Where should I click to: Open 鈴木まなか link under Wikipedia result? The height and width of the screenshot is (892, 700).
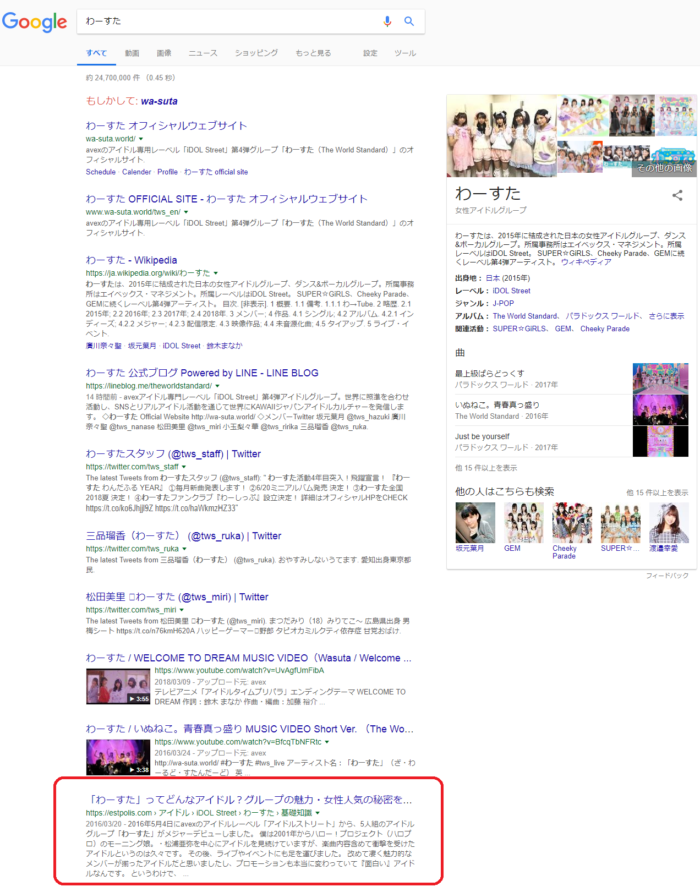click(224, 346)
